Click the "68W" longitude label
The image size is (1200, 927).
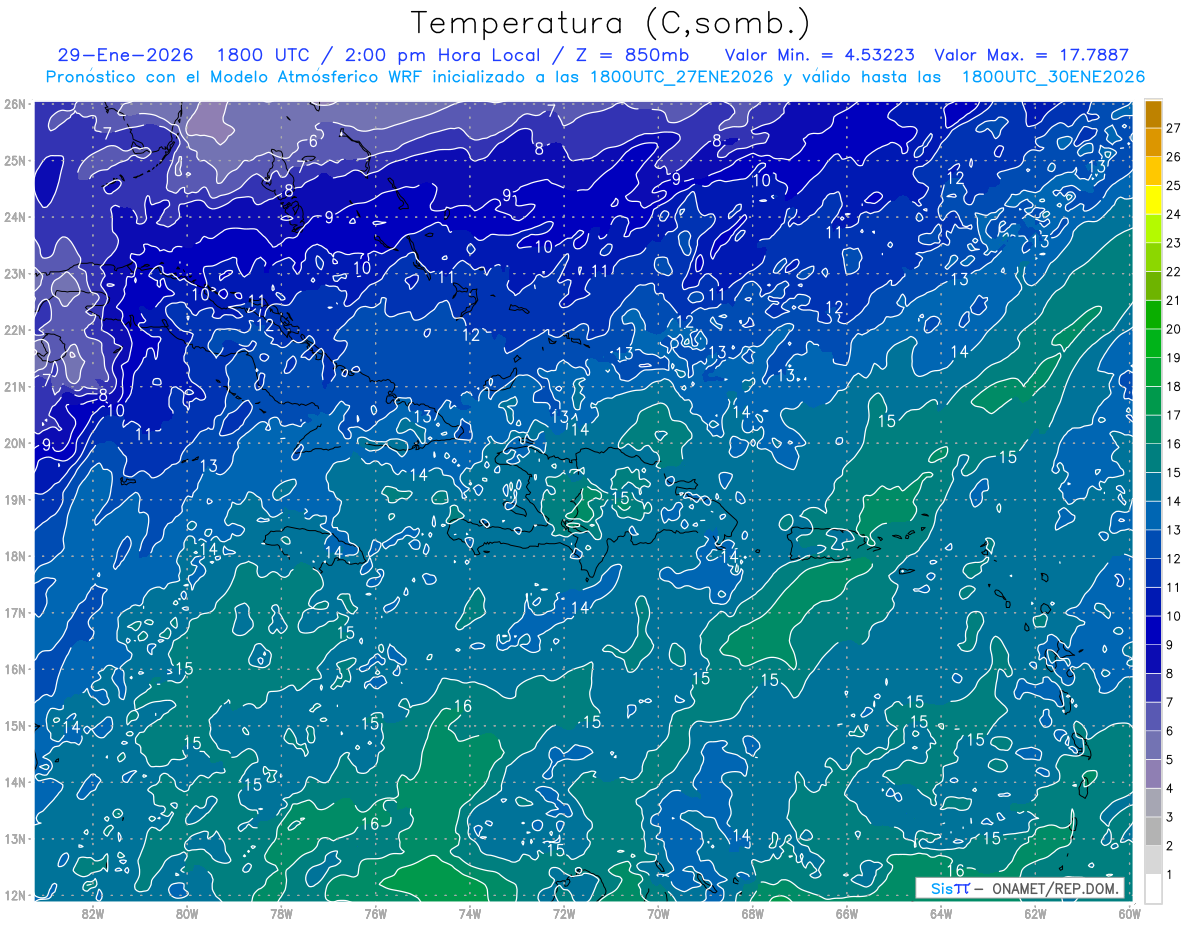click(752, 913)
